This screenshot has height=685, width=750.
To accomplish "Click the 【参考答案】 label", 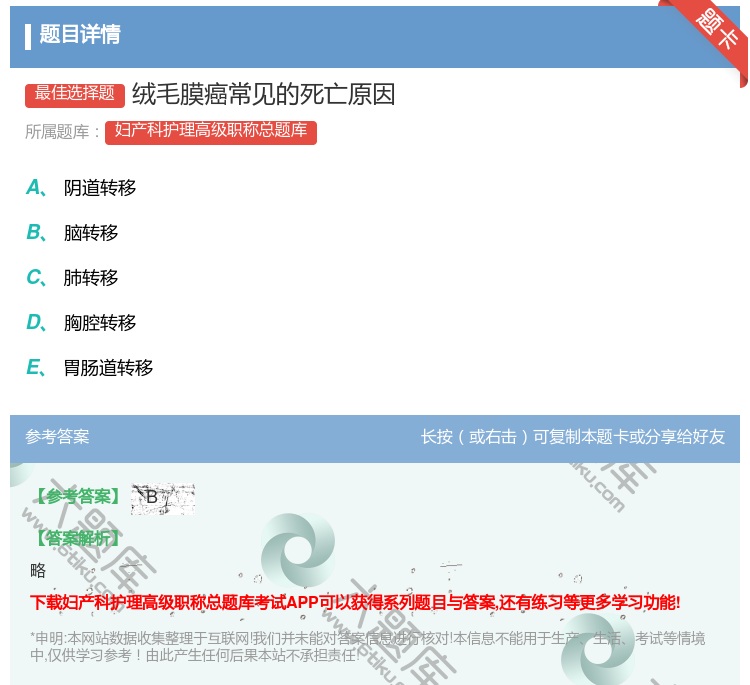I will [78, 496].
